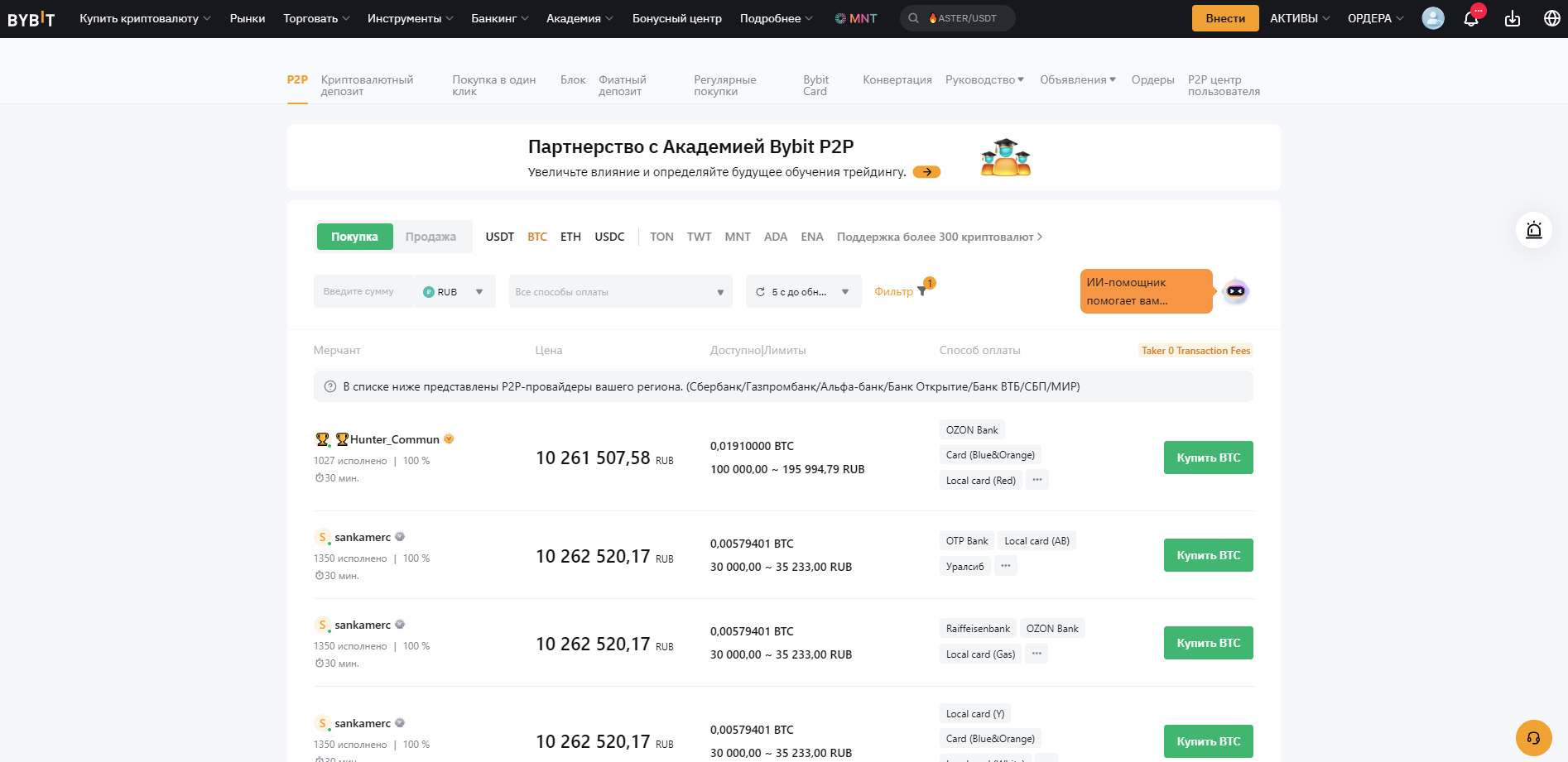Screen dimensions: 1568x762
Task: Open the Рынки menu
Action: 248,17
